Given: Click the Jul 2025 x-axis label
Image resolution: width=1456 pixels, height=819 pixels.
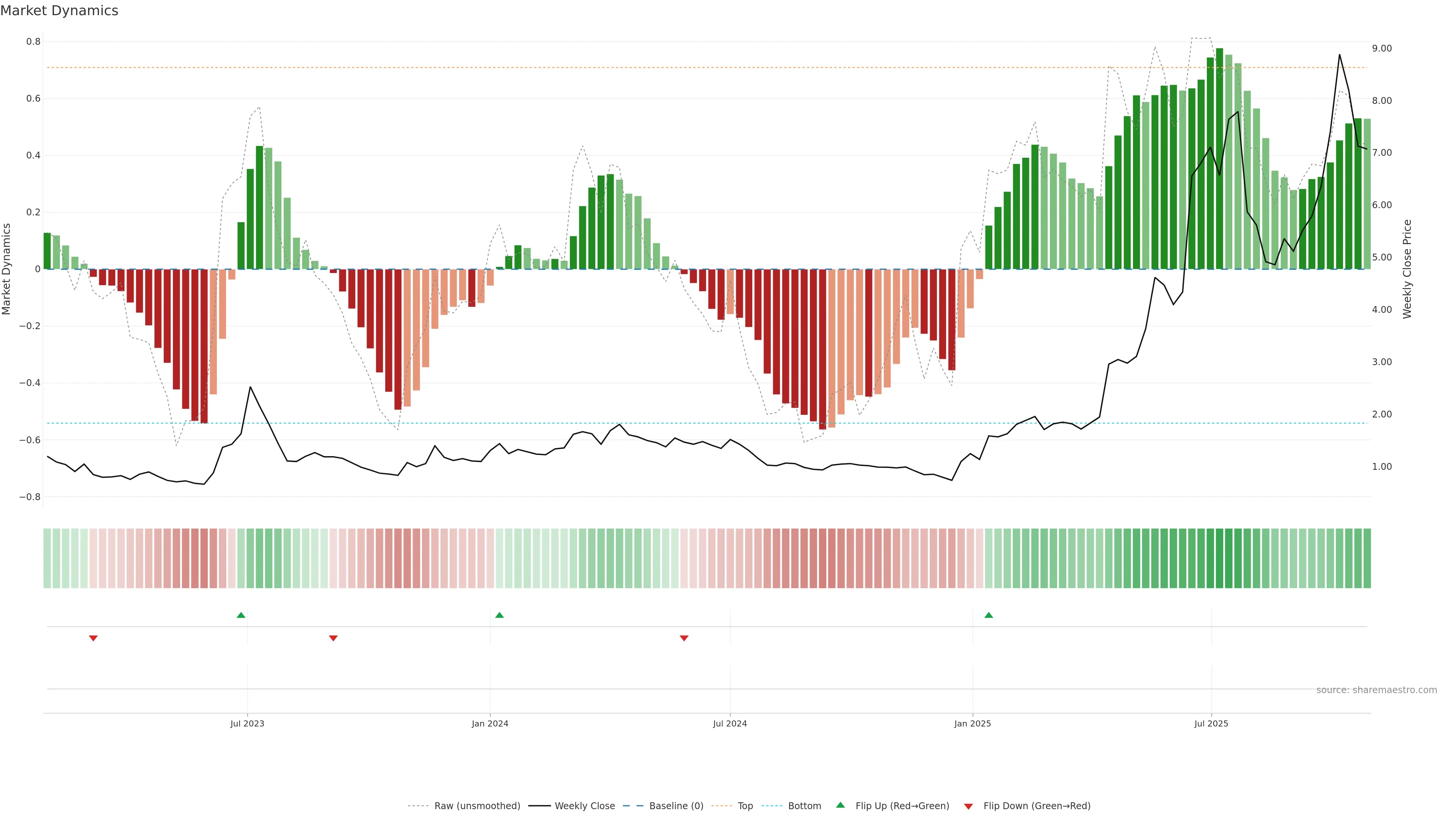Looking at the screenshot, I should 1211,723.
